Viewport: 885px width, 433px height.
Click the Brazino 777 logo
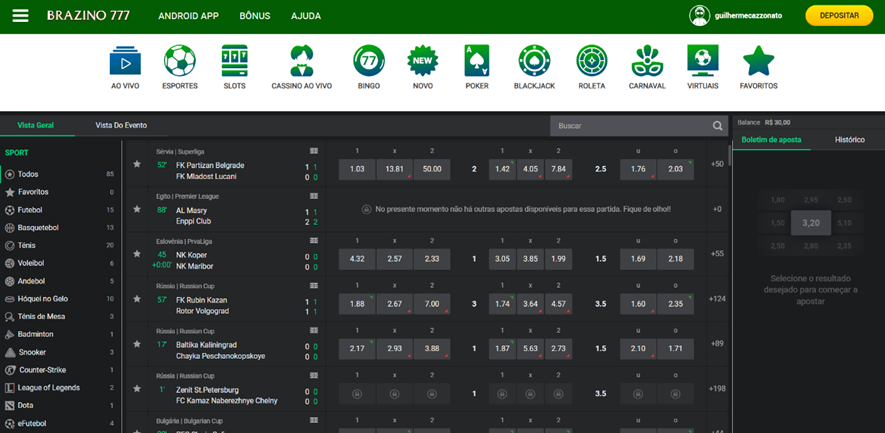pos(88,16)
